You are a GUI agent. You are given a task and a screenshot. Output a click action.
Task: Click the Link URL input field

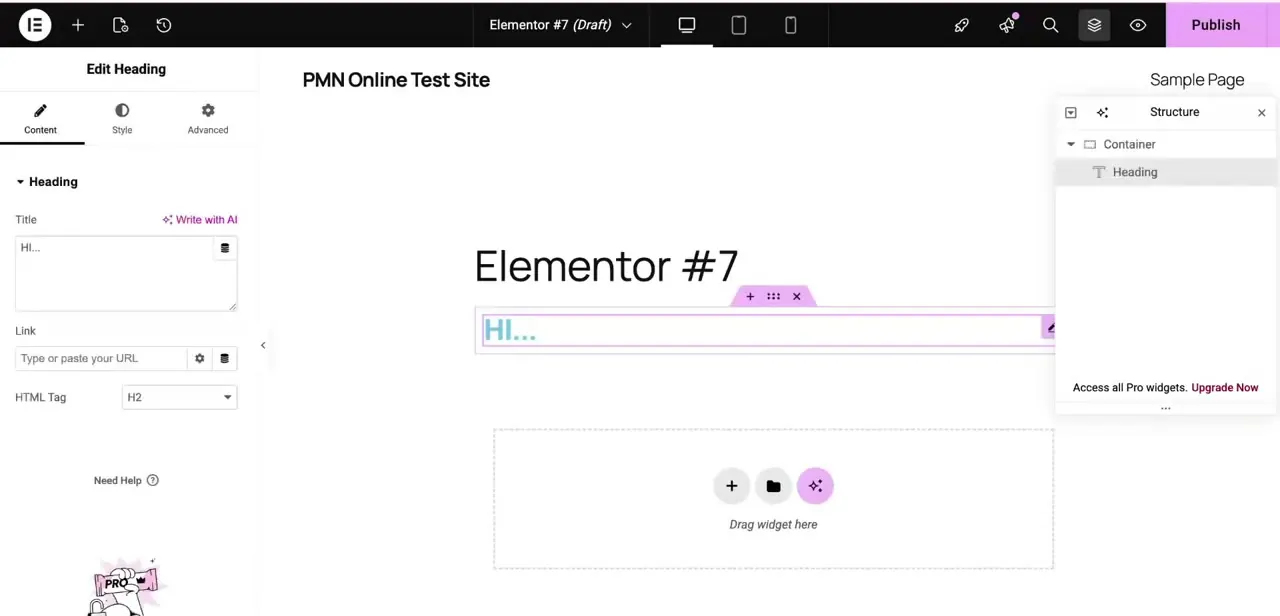point(101,358)
